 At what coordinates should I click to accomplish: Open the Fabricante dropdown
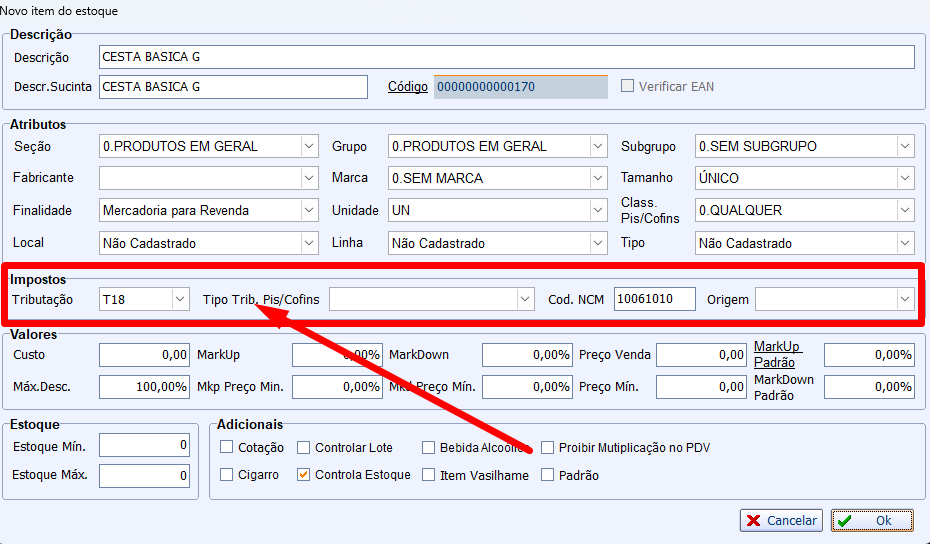pos(309,178)
